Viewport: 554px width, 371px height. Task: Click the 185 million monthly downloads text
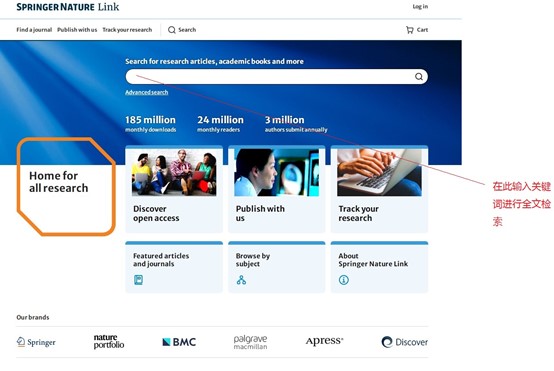[x=151, y=124]
